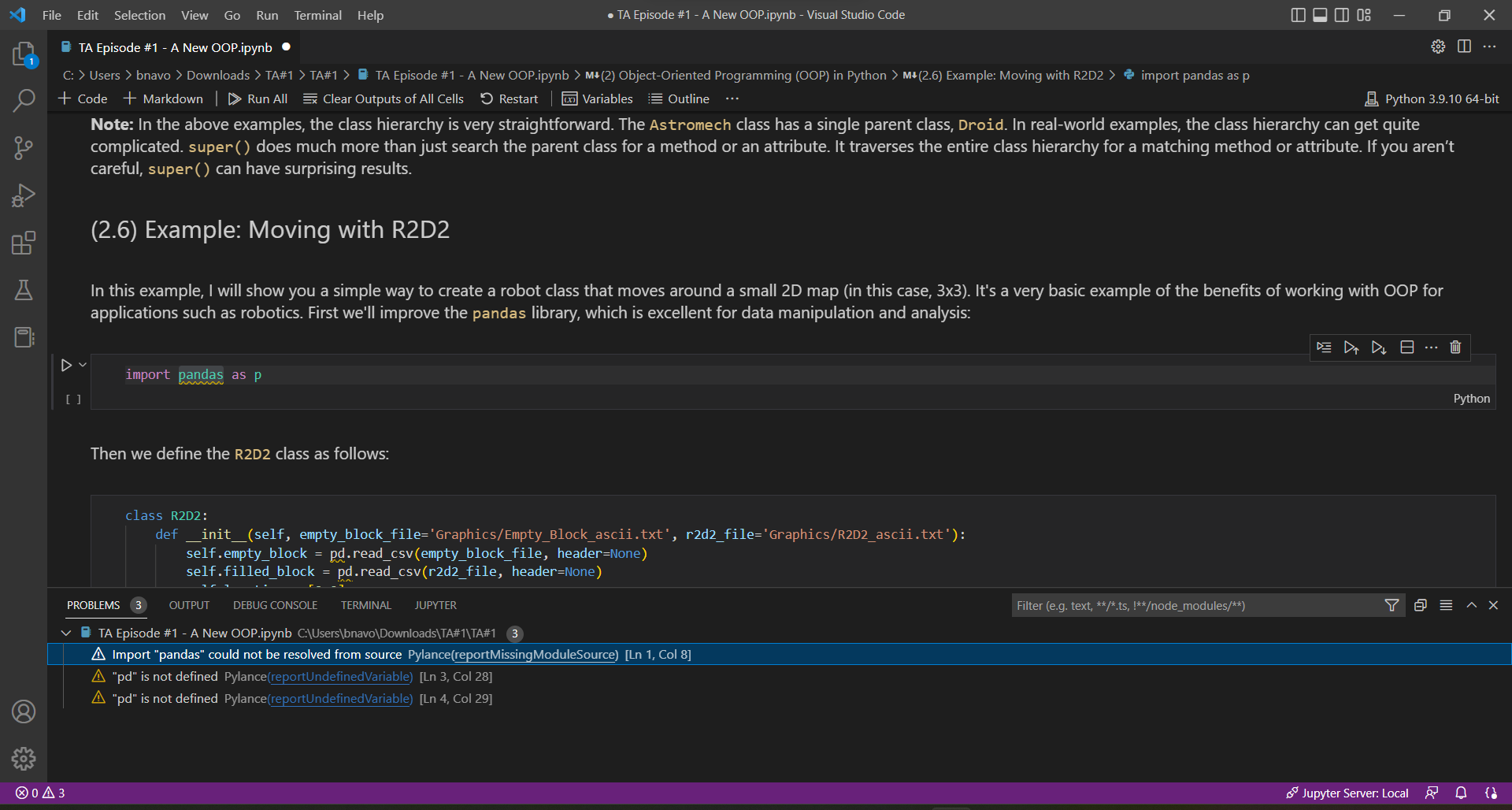
Task: Add a new Code cell
Action: [x=83, y=98]
